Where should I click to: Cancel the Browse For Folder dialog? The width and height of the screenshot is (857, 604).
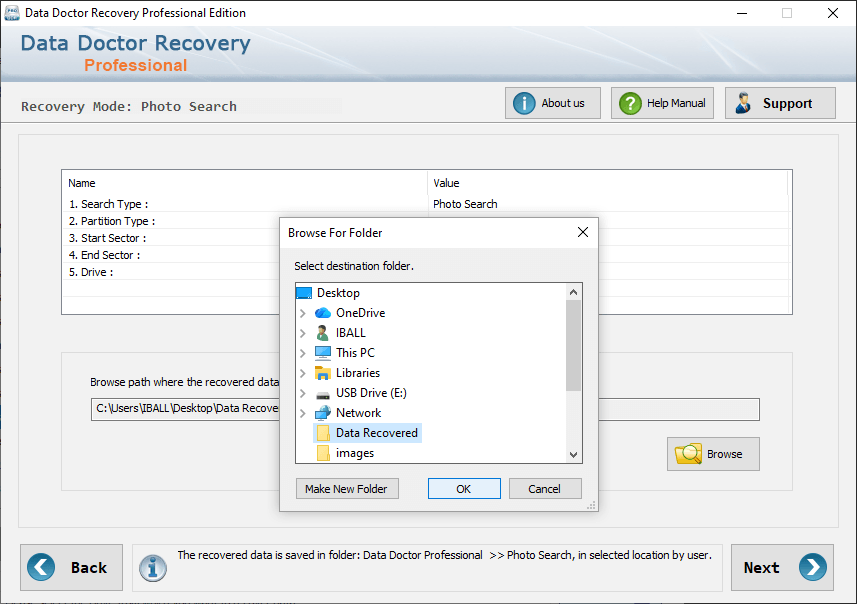click(x=545, y=489)
